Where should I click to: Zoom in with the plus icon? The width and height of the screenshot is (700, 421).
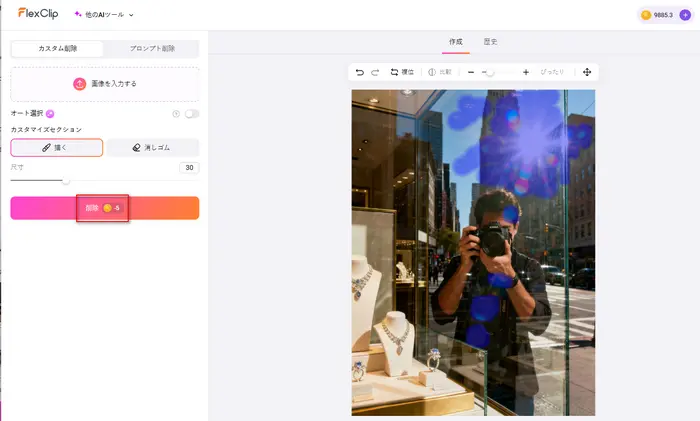pyautogui.click(x=526, y=72)
